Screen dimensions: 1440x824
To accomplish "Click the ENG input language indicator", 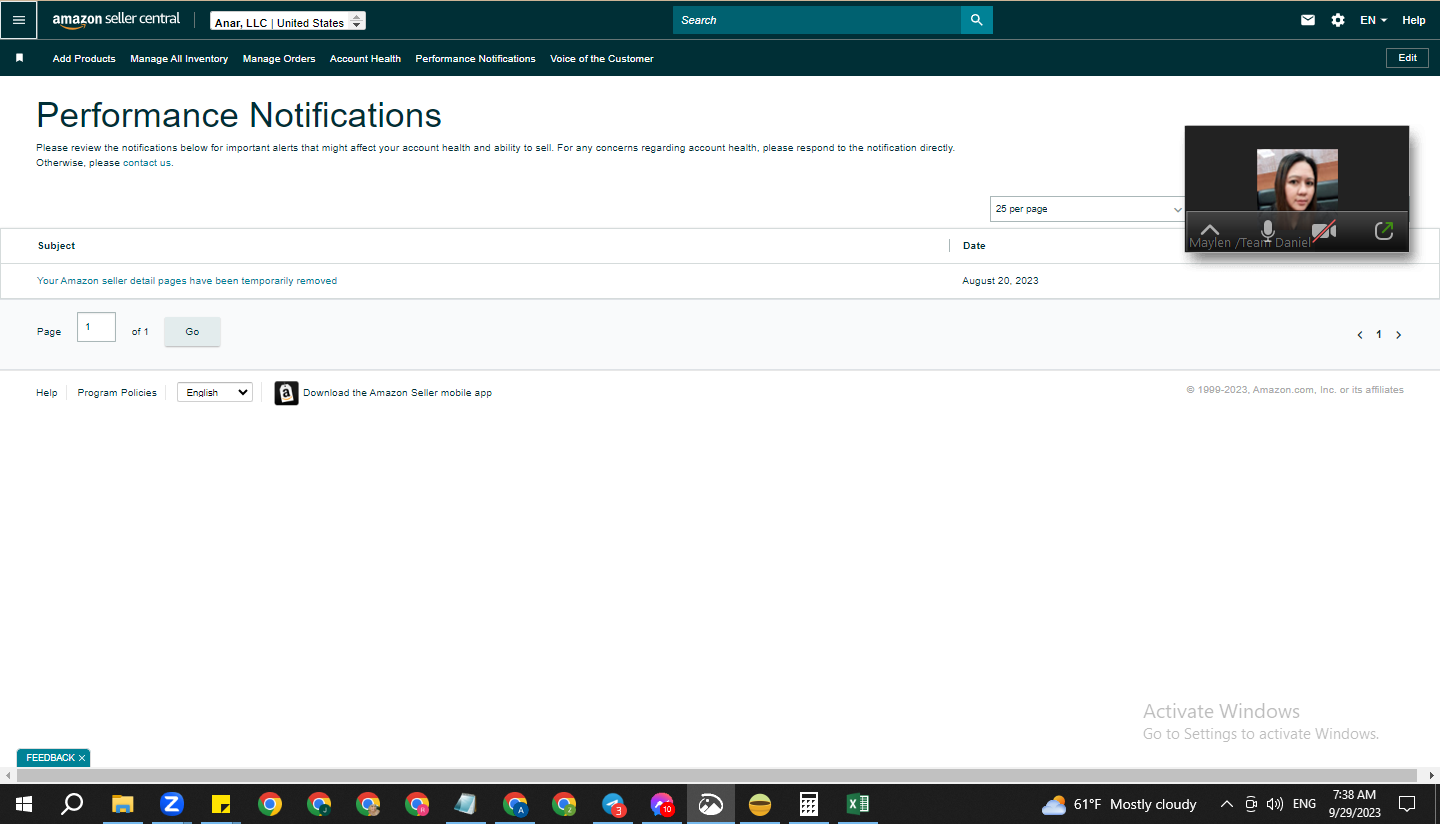I will coord(1304,804).
